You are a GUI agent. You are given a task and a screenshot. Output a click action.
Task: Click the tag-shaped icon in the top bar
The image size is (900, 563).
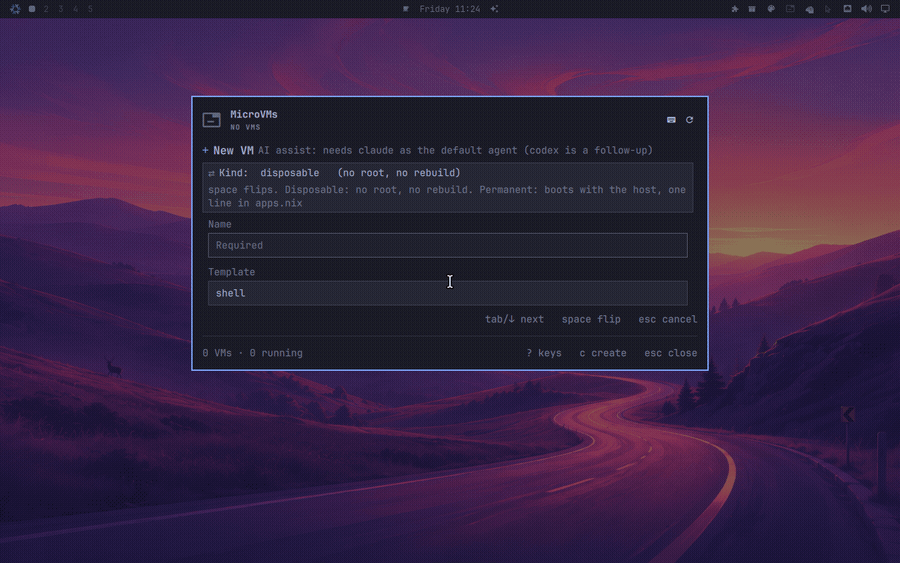(809, 9)
